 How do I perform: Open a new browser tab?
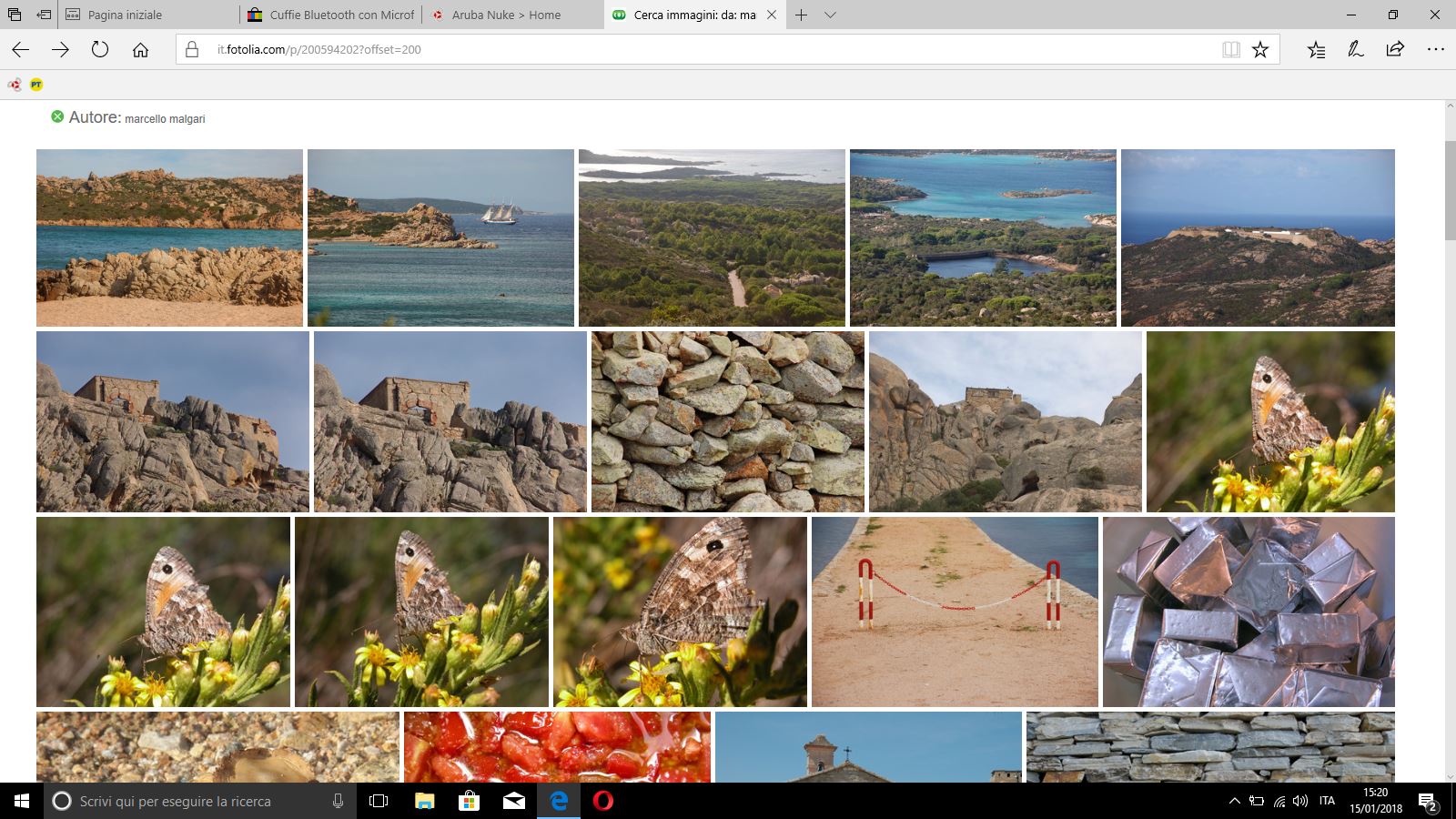click(x=801, y=15)
